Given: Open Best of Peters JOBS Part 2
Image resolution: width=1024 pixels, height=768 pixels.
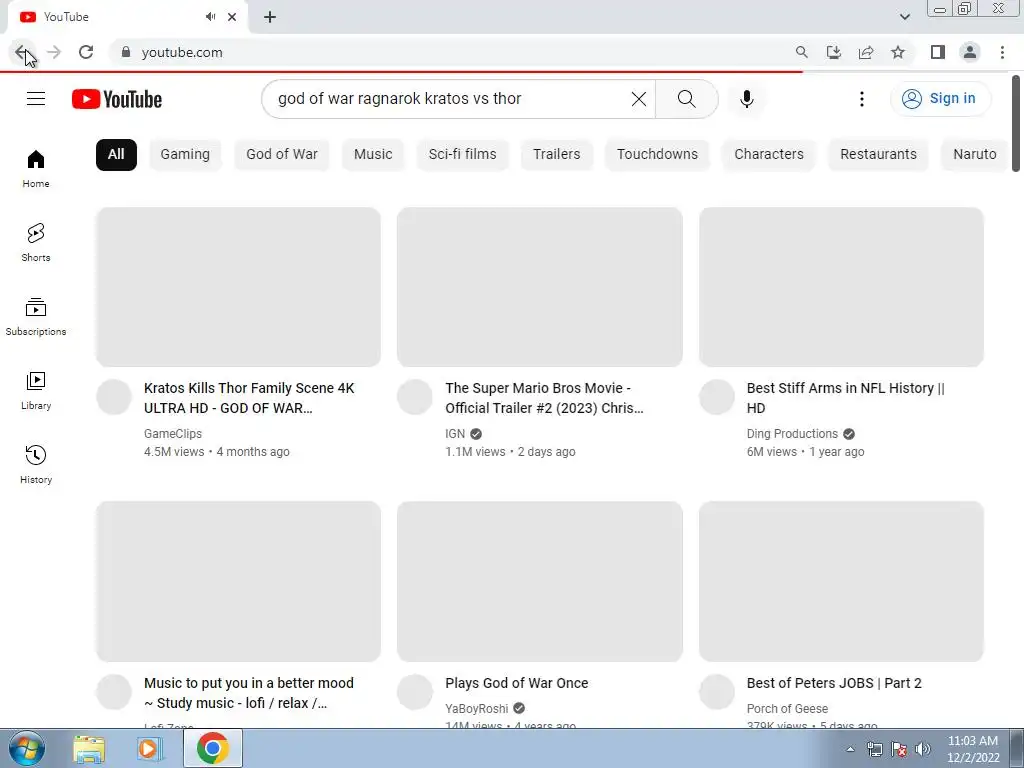Looking at the screenshot, I should click(x=834, y=683).
